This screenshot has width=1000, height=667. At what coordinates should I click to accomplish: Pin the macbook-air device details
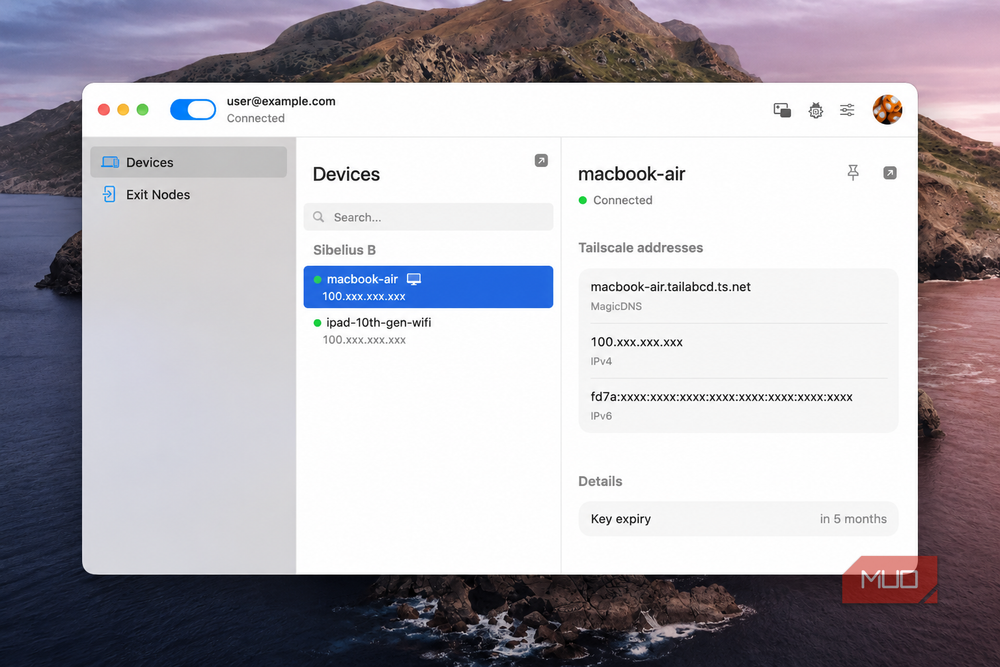(x=853, y=172)
